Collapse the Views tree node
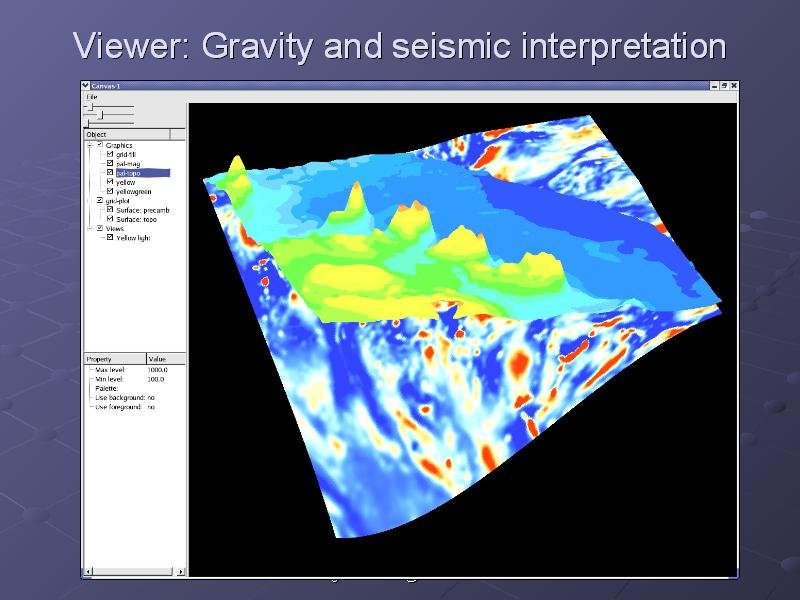This screenshot has width=800, height=600. click(x=89, y=228)
